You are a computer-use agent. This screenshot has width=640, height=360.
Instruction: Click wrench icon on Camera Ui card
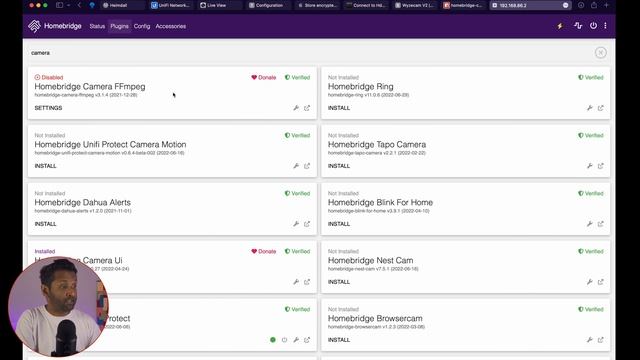tap(296, 282)
